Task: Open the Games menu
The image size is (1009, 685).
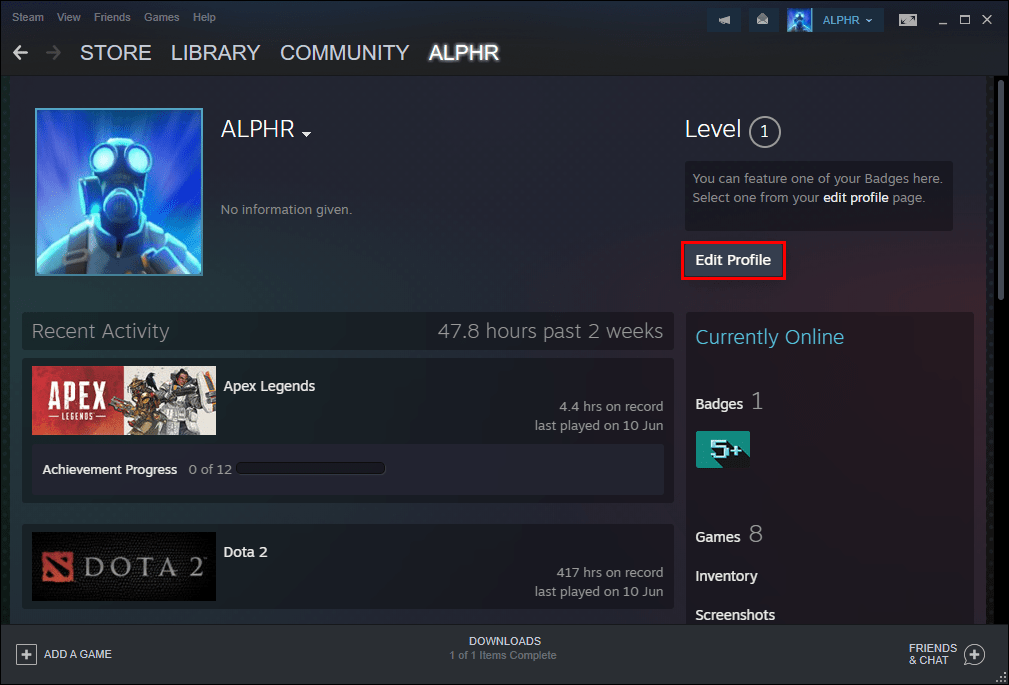Action: tap(161, 17)
